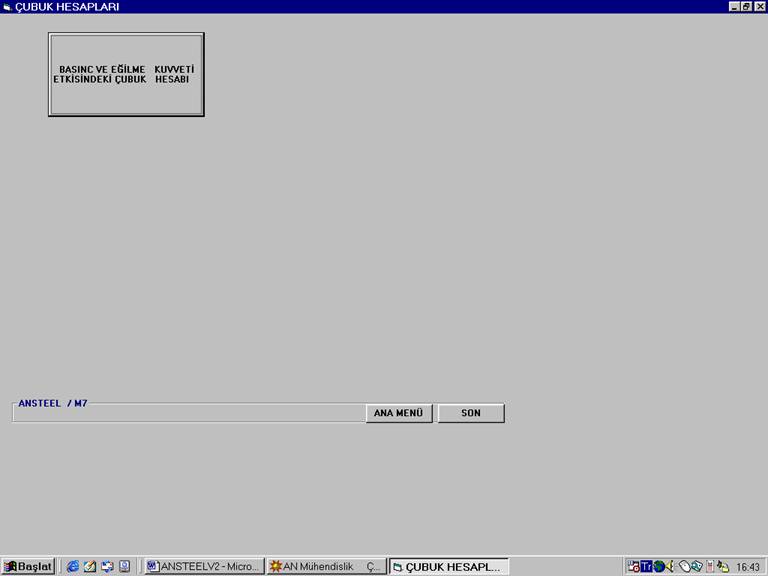The width and height of the screenshot is (768, 576).
Task: Click the Tr keyboard language tray icon
Action: pos(647,567)
